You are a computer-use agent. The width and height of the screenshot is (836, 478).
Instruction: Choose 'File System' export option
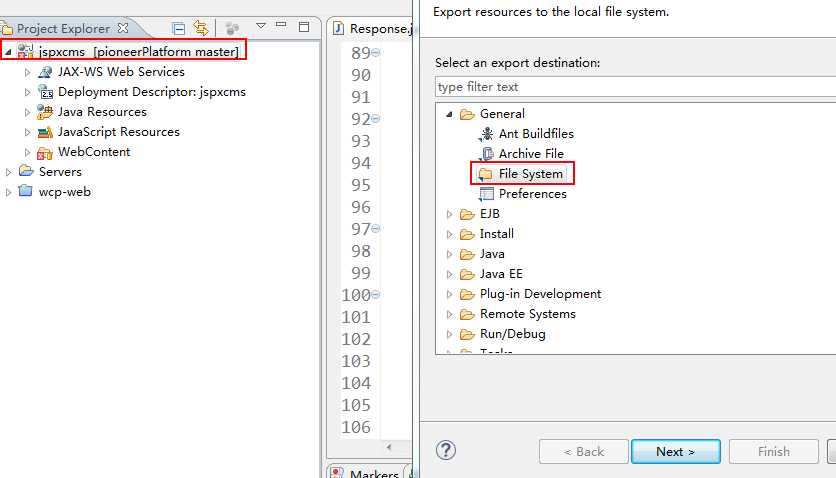point(530,174)
